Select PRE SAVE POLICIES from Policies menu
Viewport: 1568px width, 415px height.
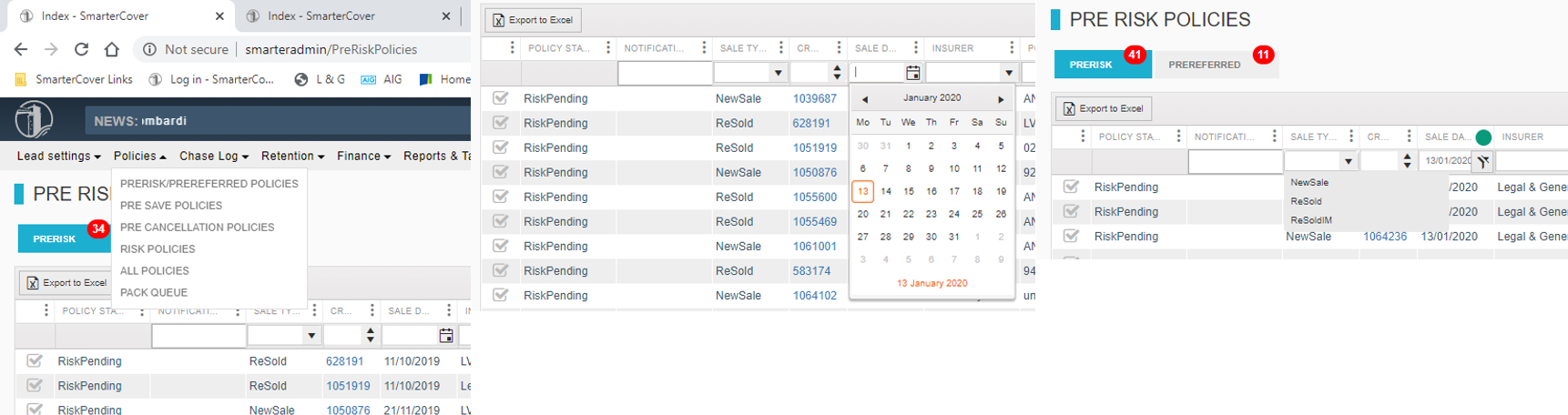[x=171, y=206]
